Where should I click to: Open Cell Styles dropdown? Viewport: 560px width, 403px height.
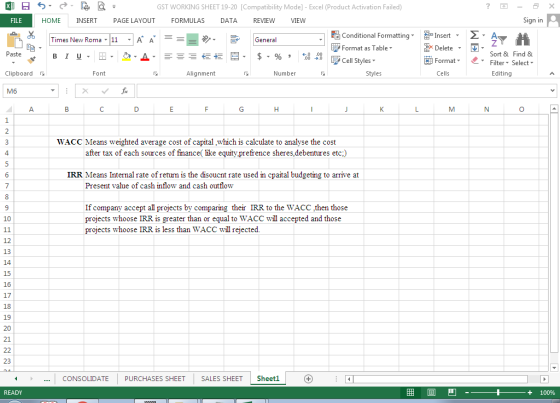(353, 60)
